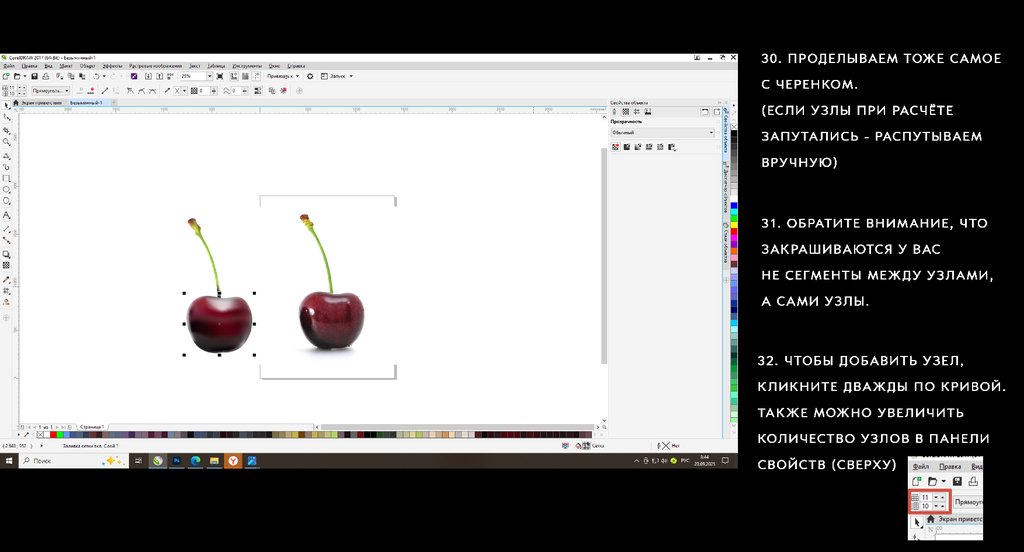Select the Shape edit tool
This screenshot has height=552, width=1024.
[7, 118]
